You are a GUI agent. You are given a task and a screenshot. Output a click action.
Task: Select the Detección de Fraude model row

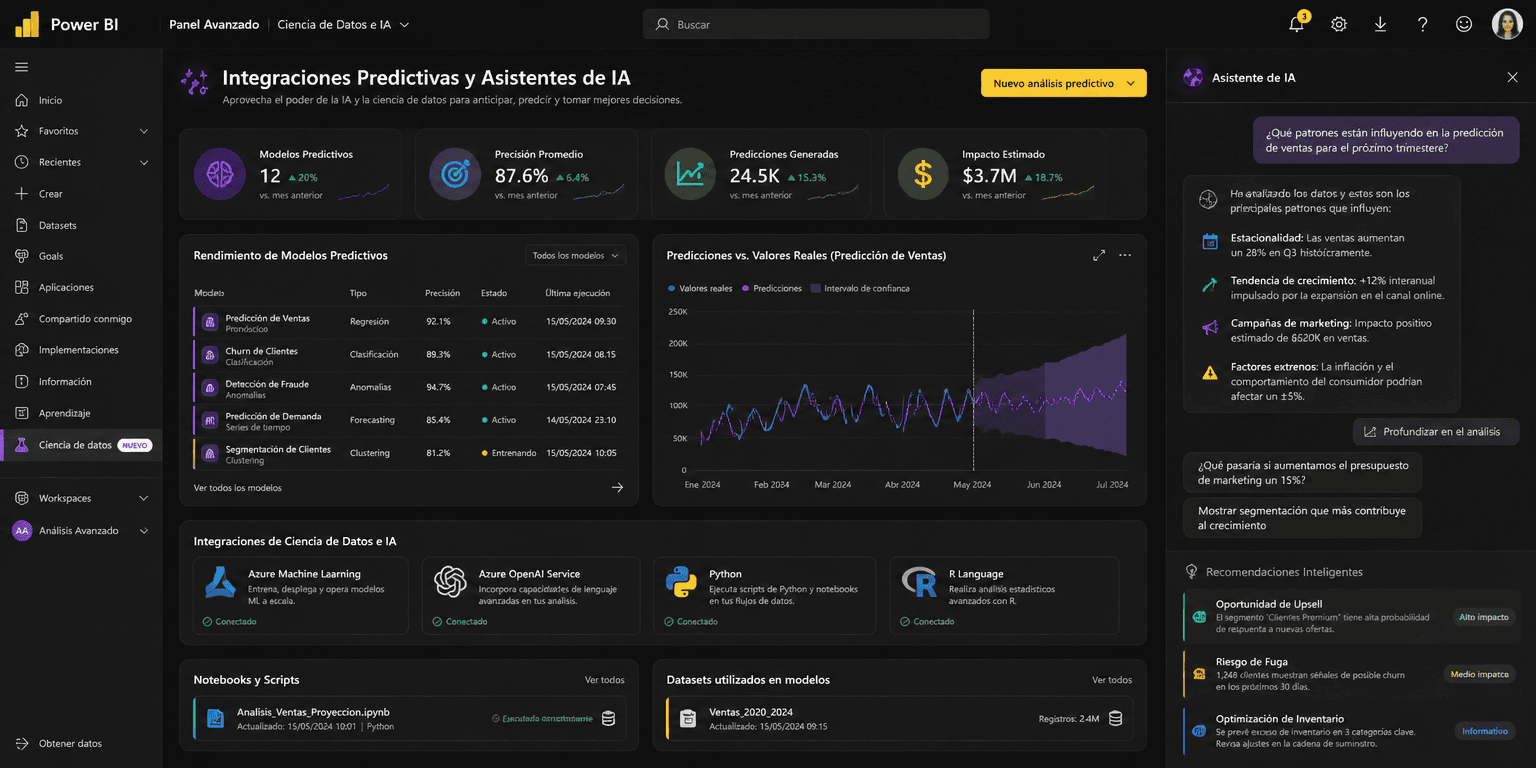pos(409,388)
